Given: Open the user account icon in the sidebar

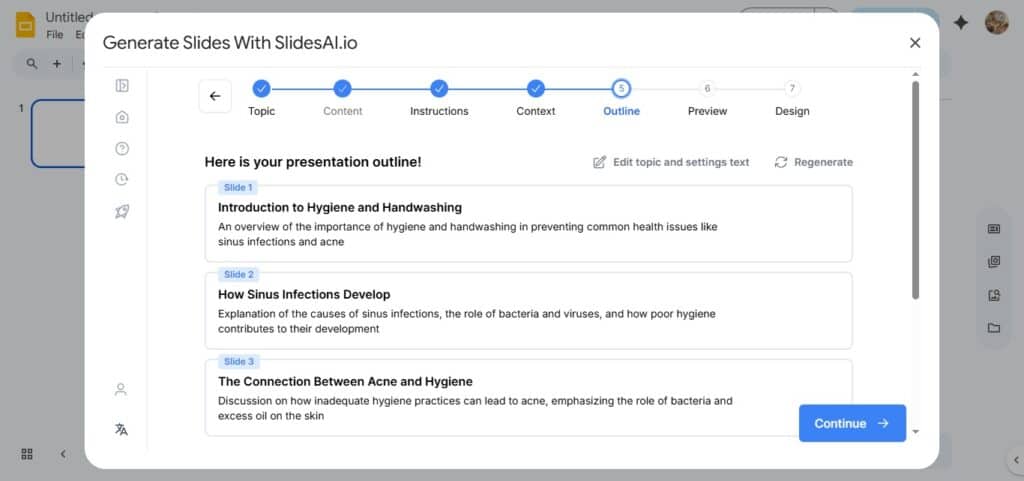Looking at the screenshot, I should click(121, 389).
